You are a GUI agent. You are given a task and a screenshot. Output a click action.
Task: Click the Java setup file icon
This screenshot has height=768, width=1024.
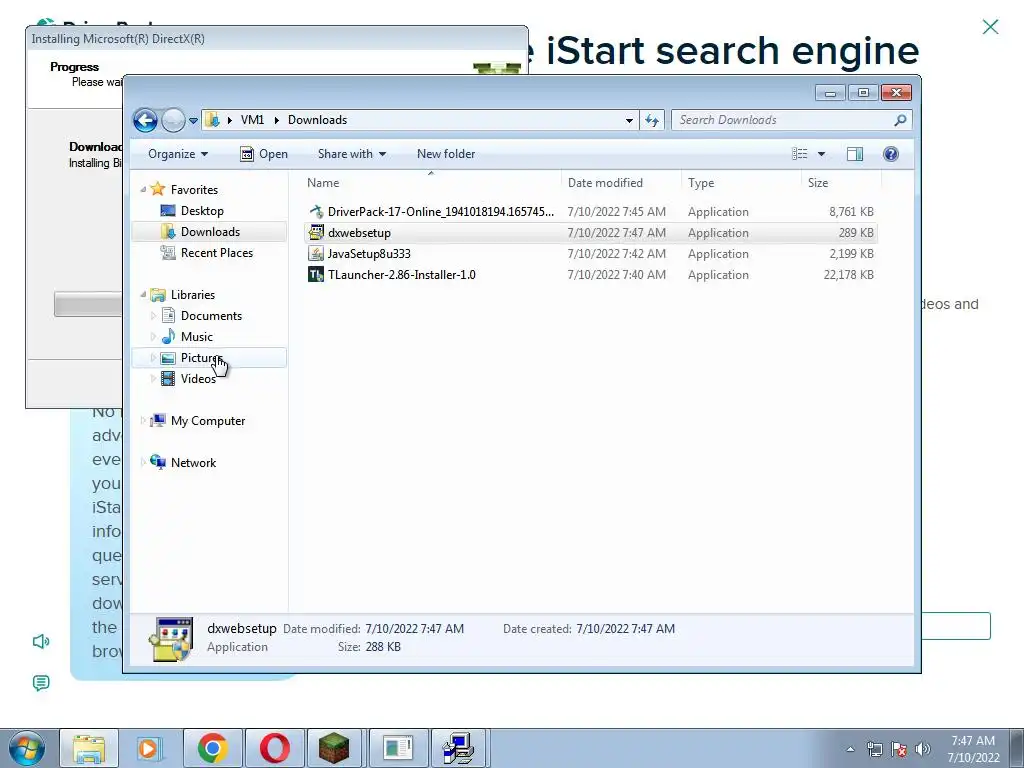(x=316, y=253)
